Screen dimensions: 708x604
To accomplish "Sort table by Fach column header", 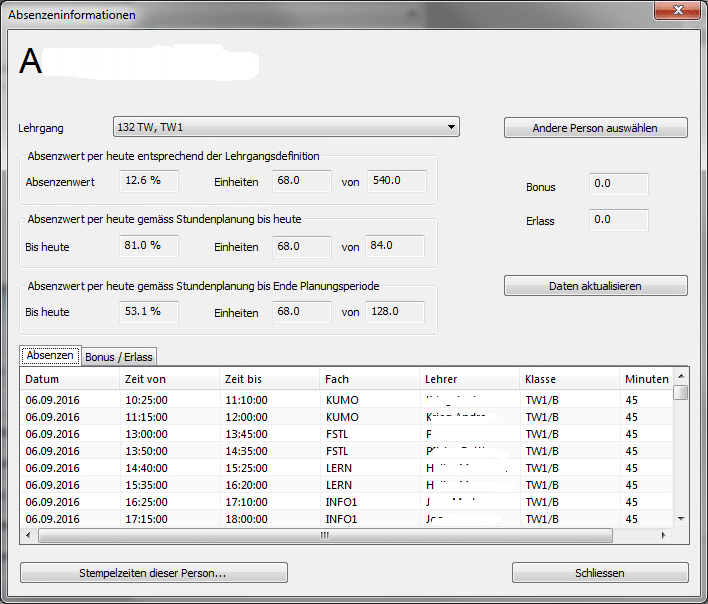I will [x=369, y=379].
